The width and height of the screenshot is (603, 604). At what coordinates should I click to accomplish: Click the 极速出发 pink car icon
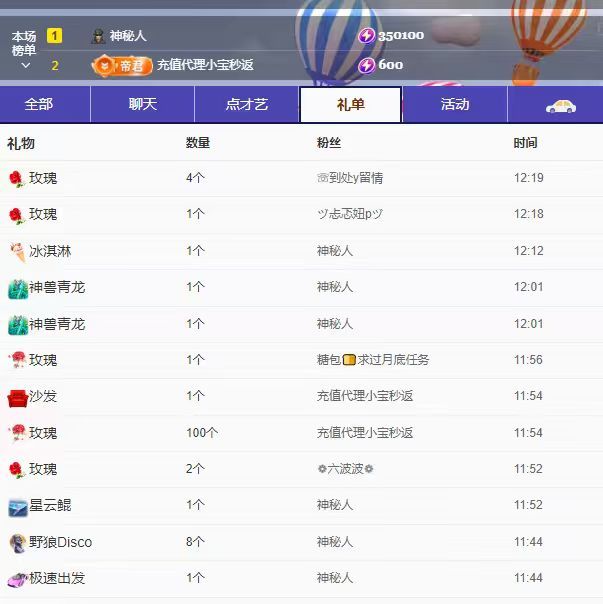(16, 579)
